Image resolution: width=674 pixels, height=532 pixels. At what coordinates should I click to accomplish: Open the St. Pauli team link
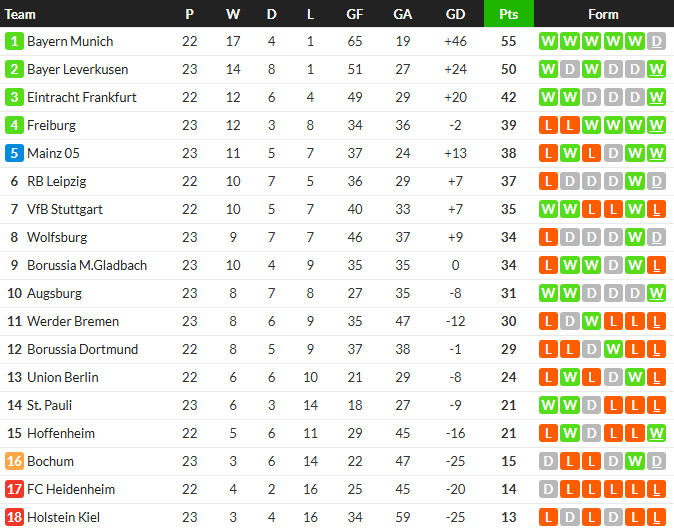click(x=50, y=406)
